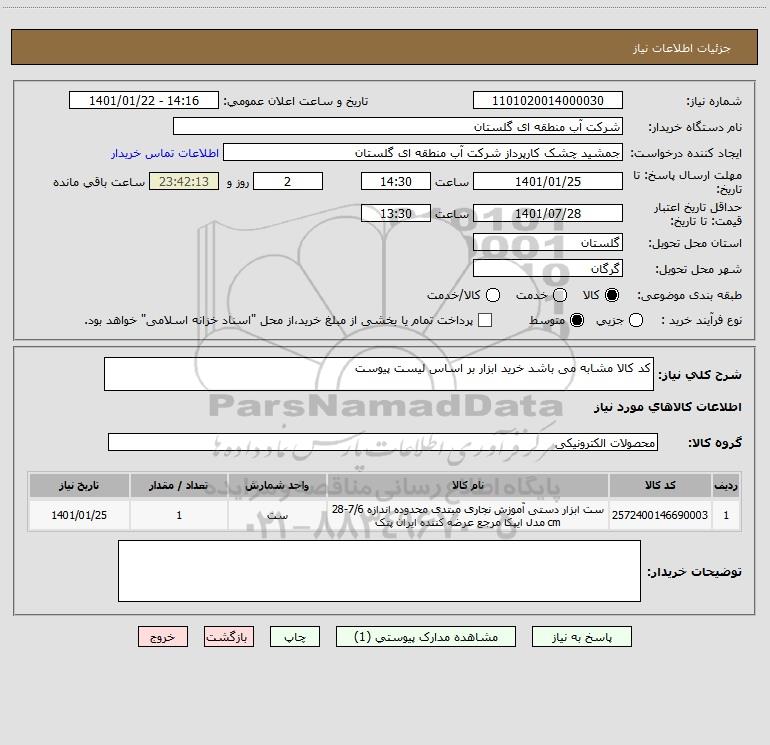The height and width of the screenshot is (745, 770).
Task: Click the announcement date field 1401/01/22 - 14:16
Action: [144, 101]
